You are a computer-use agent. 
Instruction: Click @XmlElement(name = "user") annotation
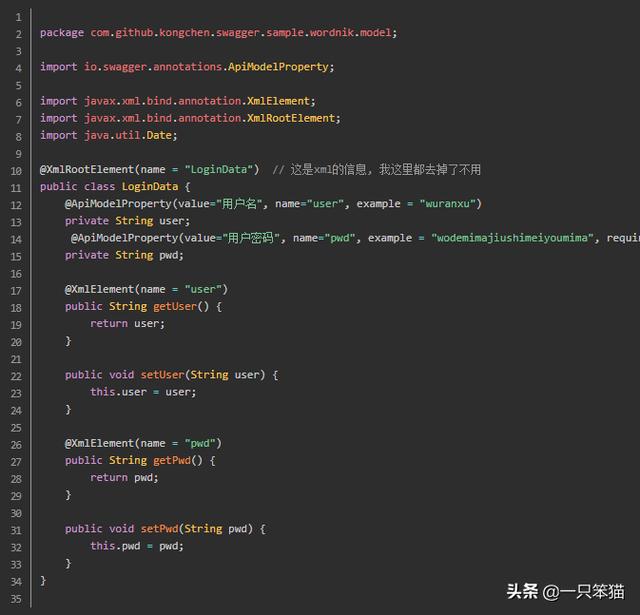(146, 289)
